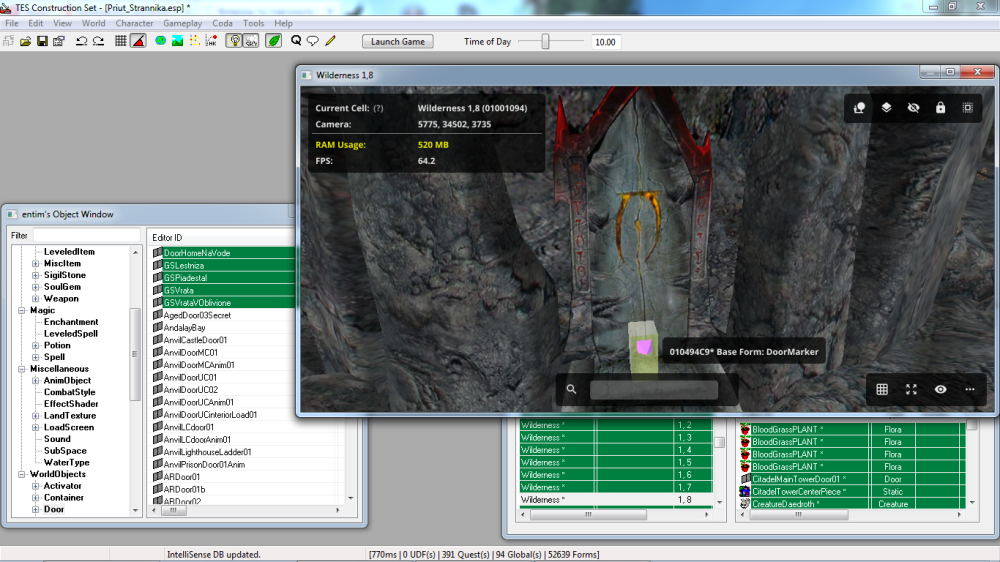Toggle the lock icon in render overlay
Viewport: 1000px width, 562px height.
coord(941,108)
